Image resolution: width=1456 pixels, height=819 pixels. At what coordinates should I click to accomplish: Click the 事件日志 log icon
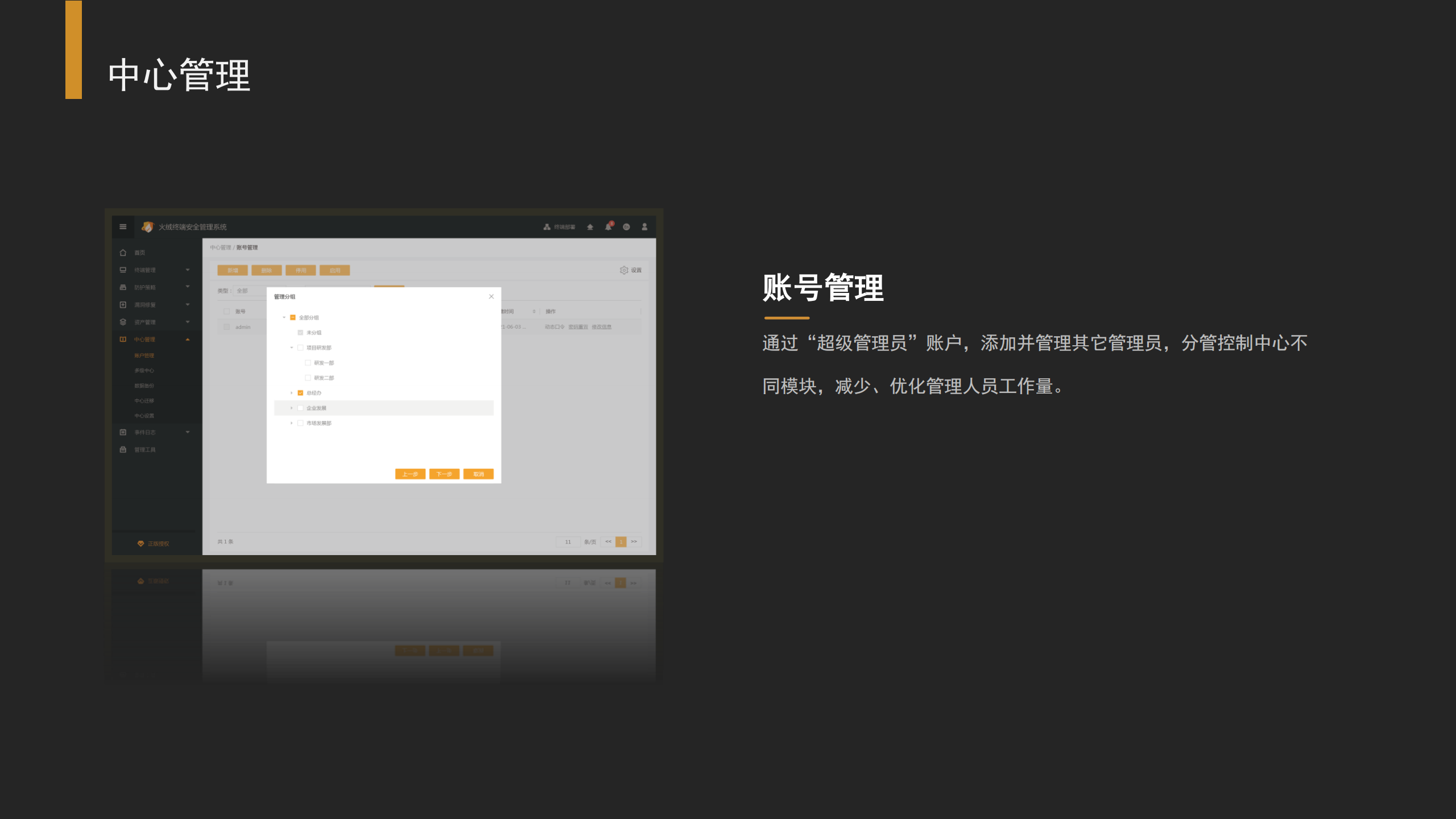click(122, 432)
